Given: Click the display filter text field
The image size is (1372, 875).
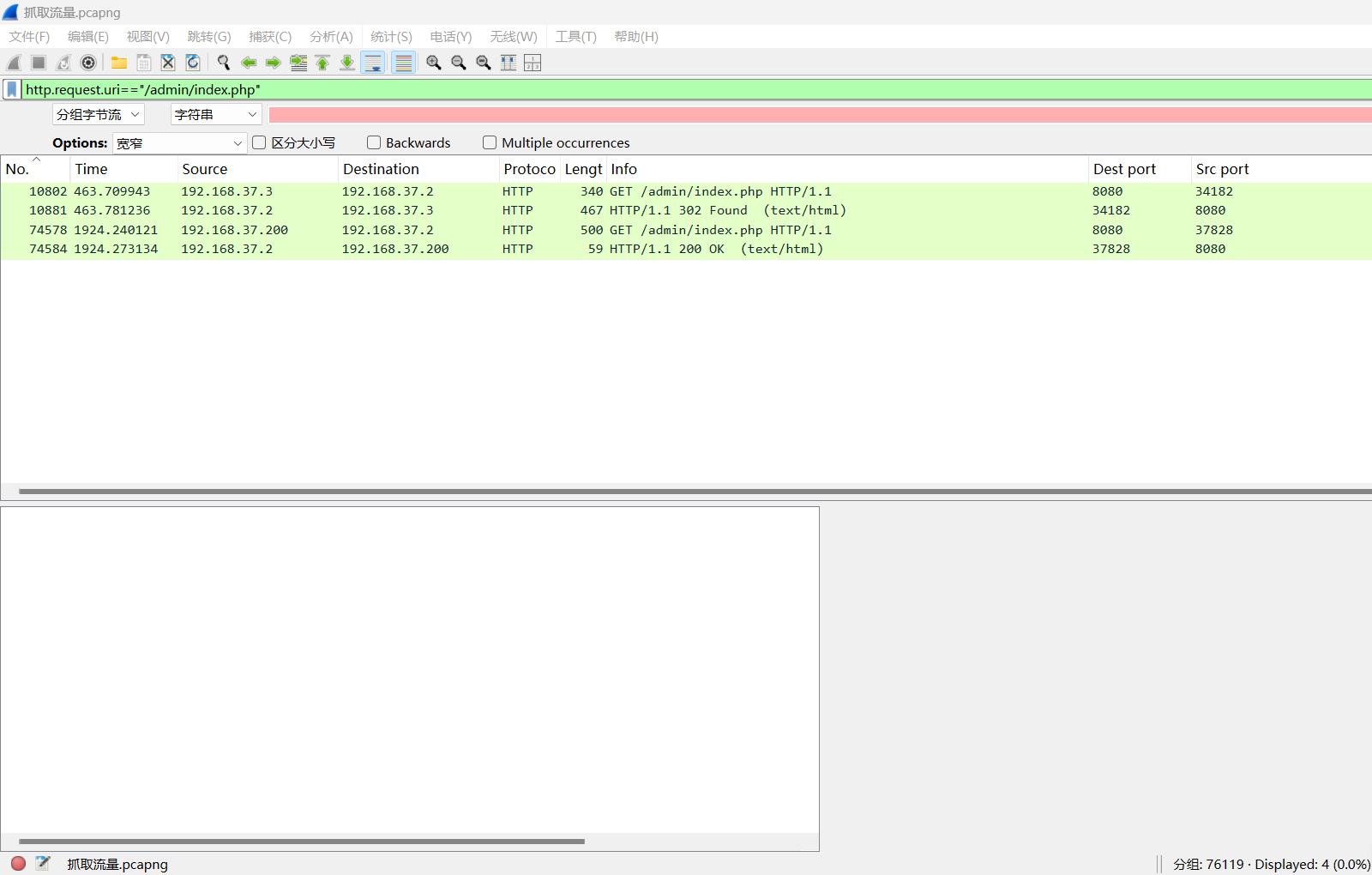Looking at the screenshot, I should (696, 89).
